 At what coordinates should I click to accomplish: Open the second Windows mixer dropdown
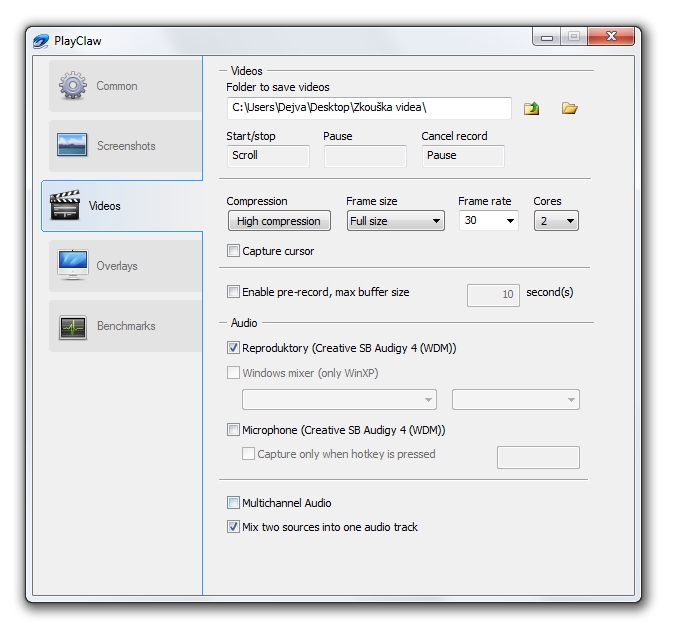515,400
